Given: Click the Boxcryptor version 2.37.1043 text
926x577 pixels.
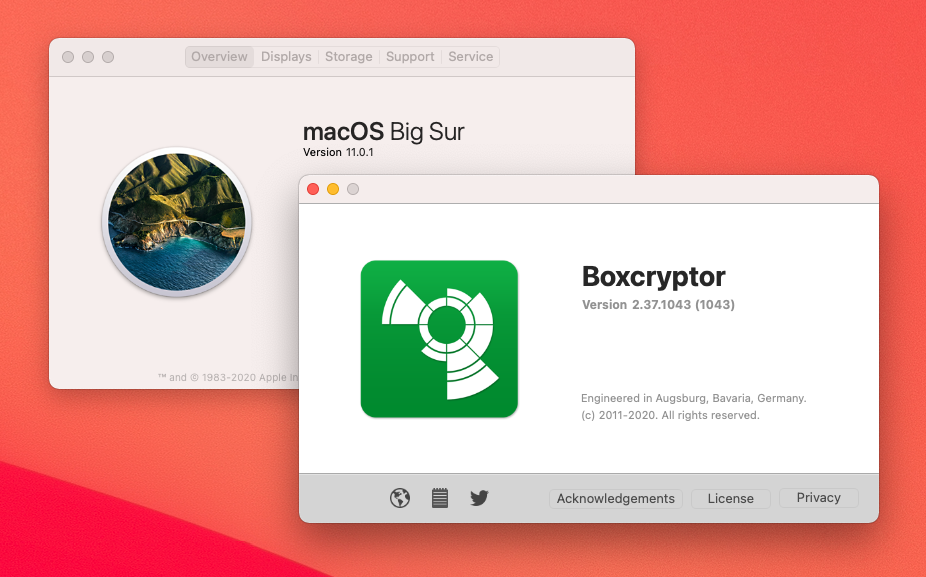Looking at the screenshot, I should tap(658, 305).
